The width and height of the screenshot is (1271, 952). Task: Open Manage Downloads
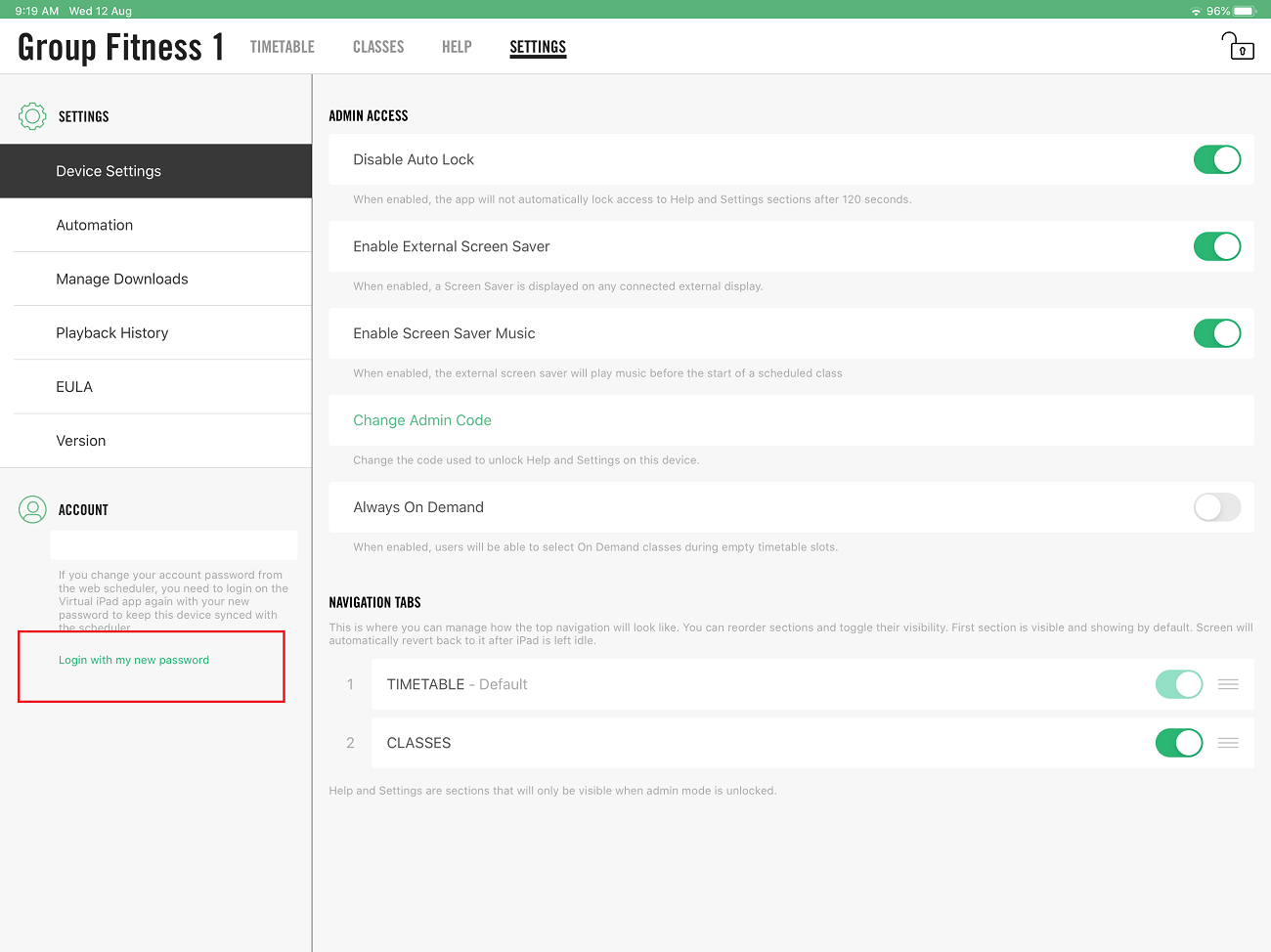pyautogui.click(x=155, y=279)
